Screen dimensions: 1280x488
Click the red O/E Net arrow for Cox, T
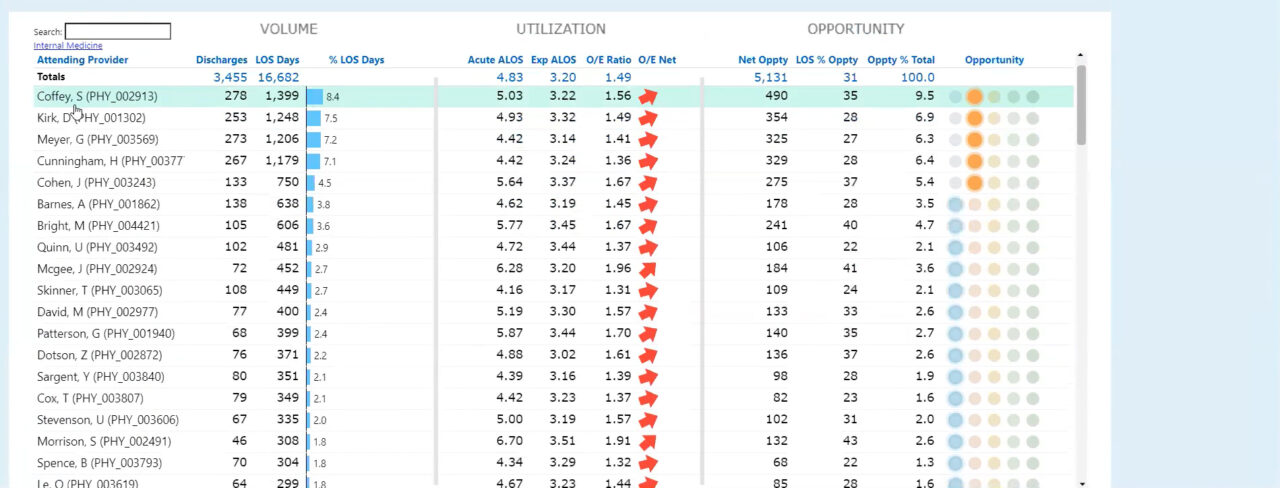648,399
